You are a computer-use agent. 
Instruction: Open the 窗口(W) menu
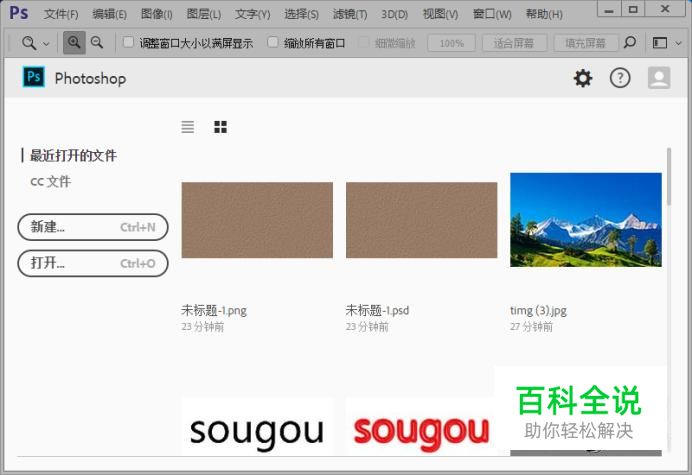click(492, 14)
